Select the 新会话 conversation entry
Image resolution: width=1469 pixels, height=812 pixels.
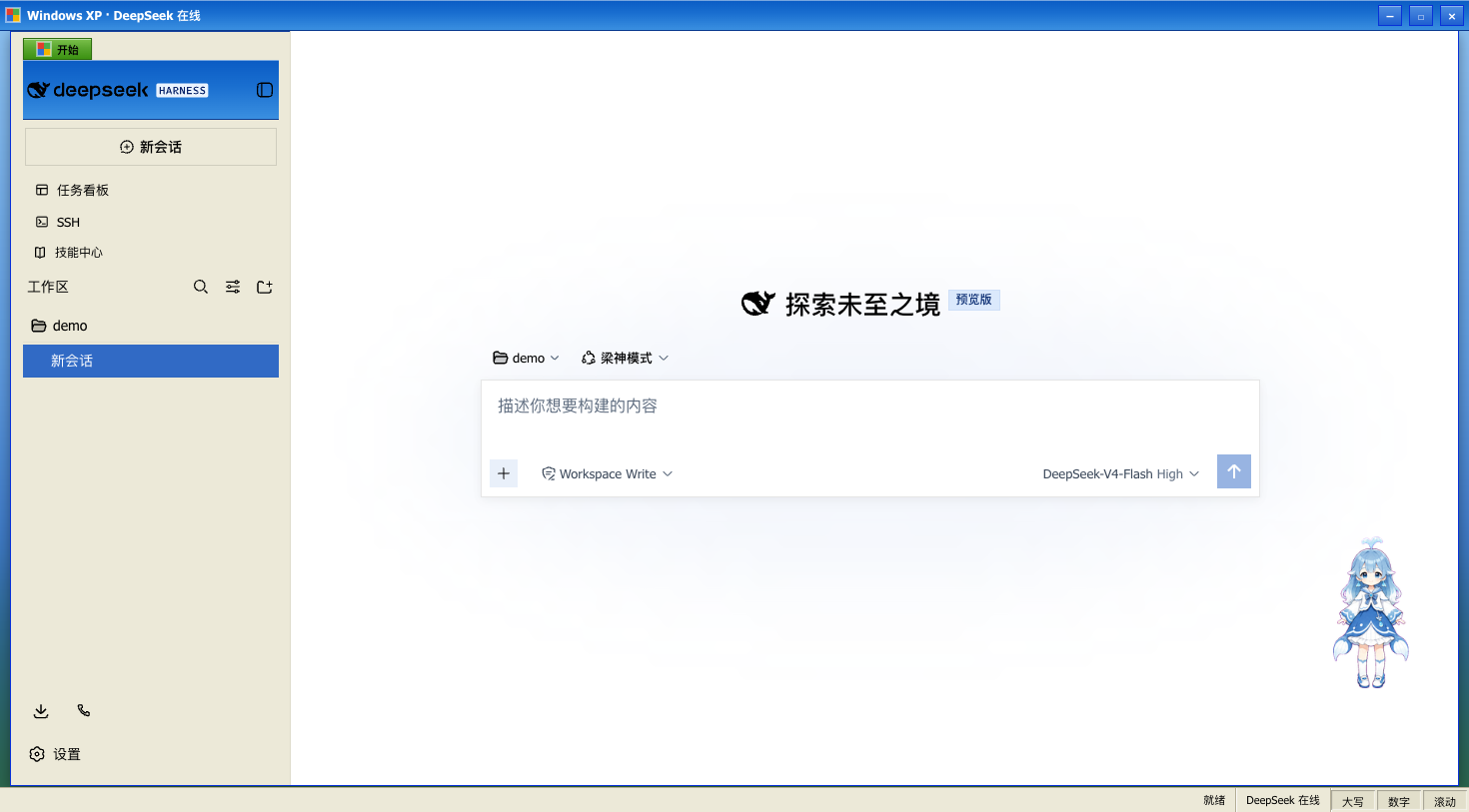pos(151,361)
